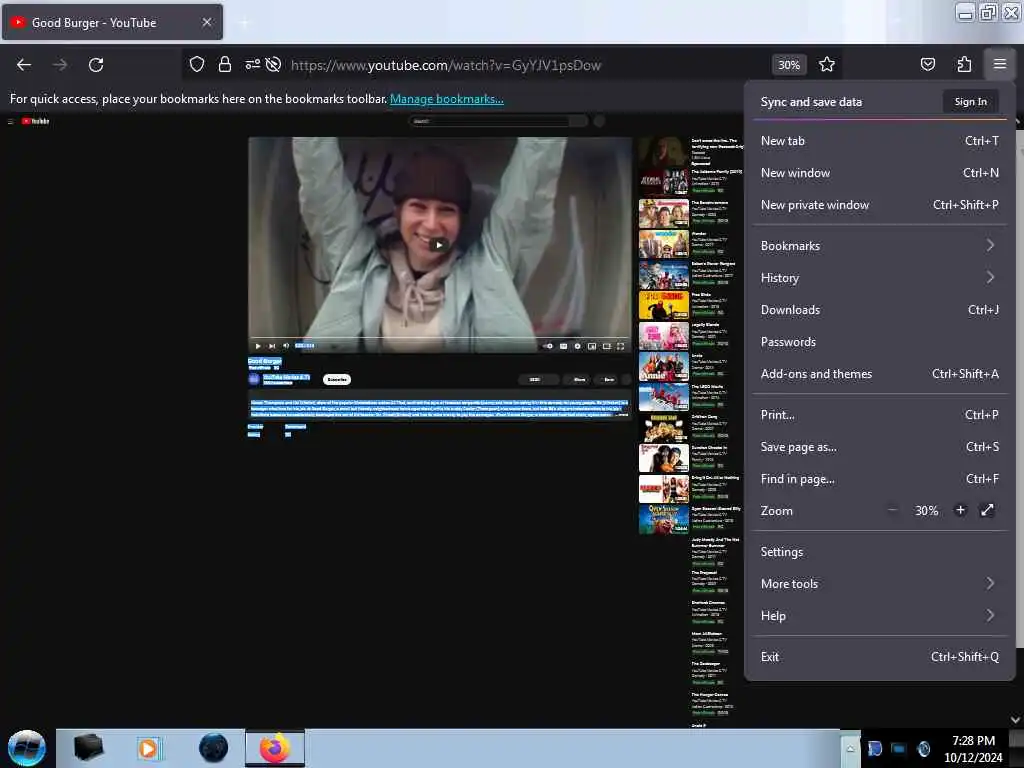Toggle the player autoplay switch
1024x768 pixels.
pos(548,346)
